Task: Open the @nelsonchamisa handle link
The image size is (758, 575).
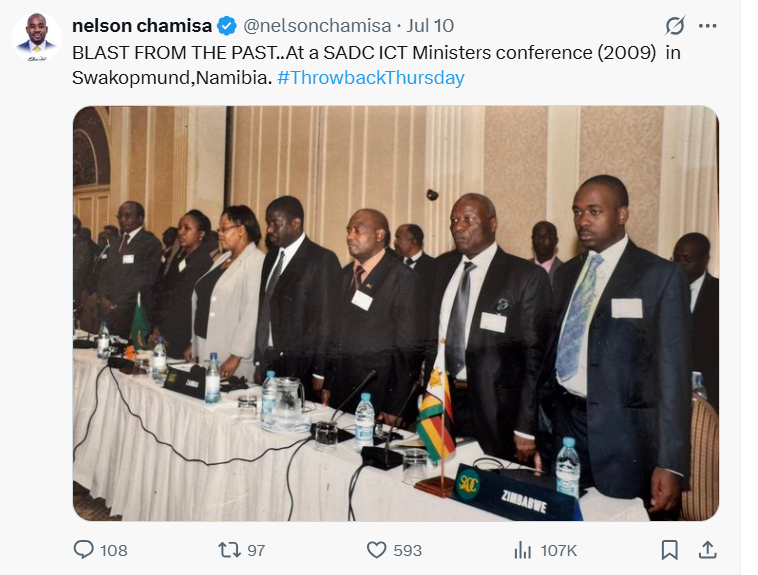Action: [x=317, y=26]
